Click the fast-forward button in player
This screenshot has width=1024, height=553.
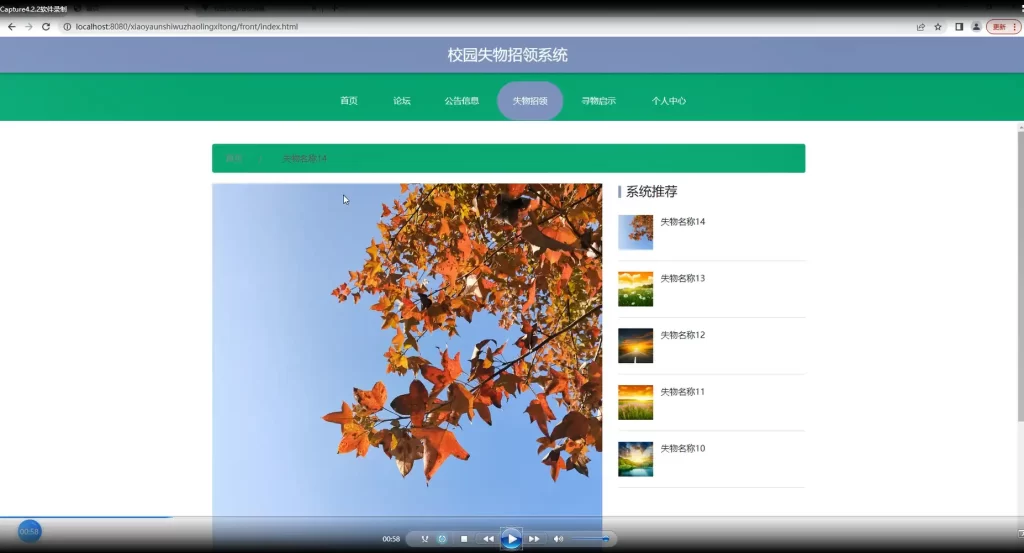(x=534, y=539)
